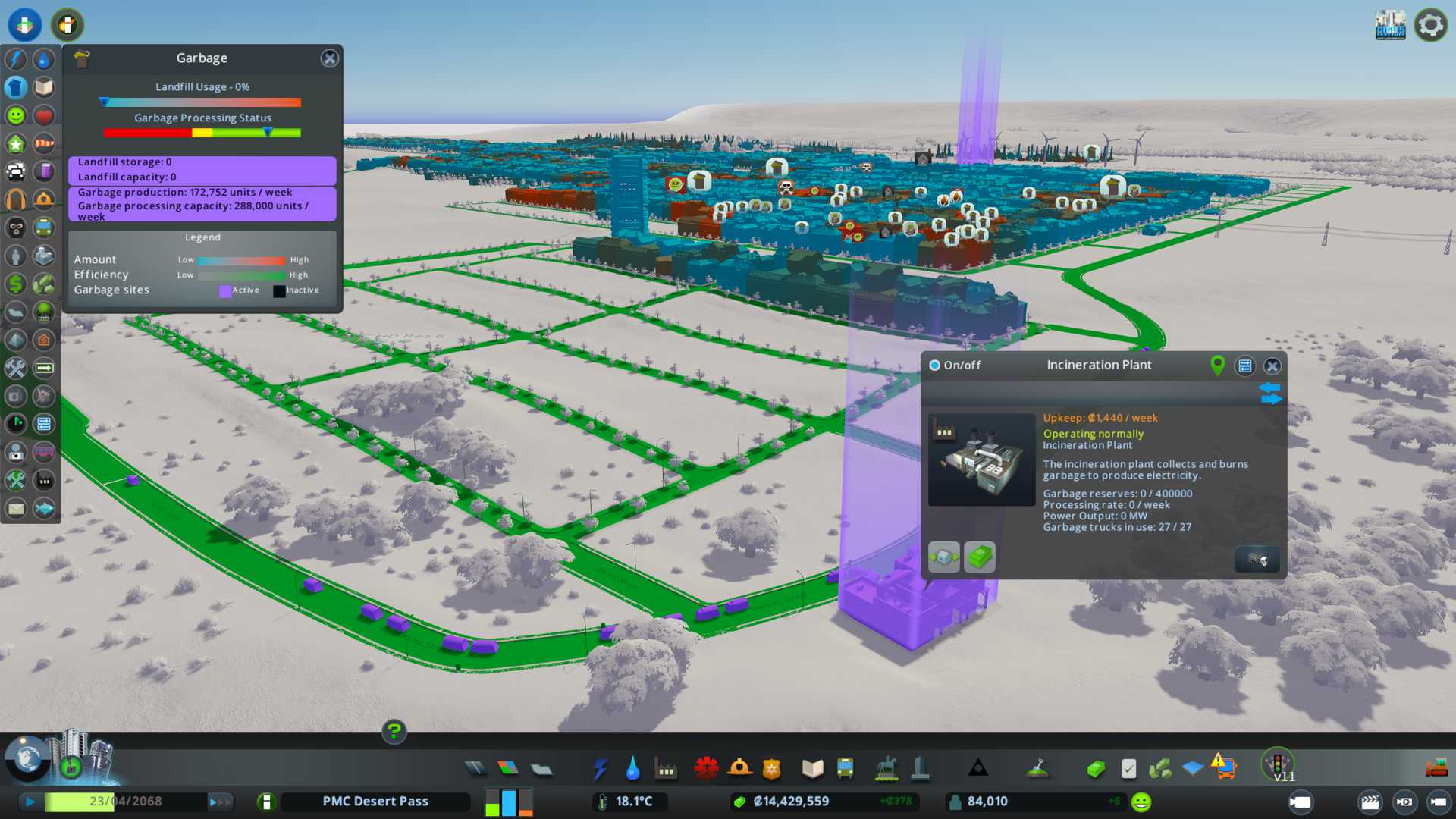Toggle the play/pause simulation button
The height and width of the screenshot is (819, 1456).
tap(30, 802)
